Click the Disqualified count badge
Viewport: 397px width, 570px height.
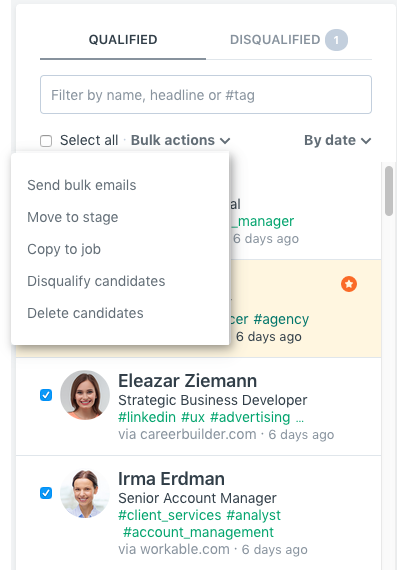[x=336, y=40]
